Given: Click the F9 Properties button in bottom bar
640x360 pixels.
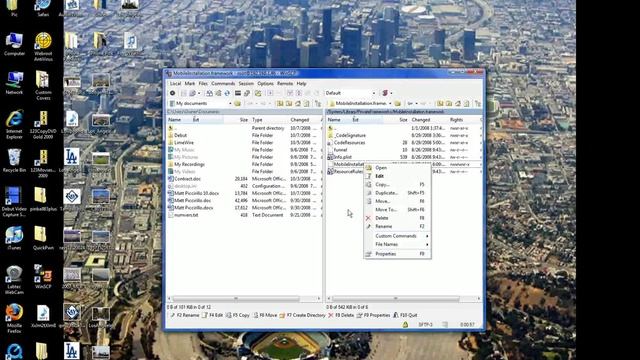Looking at the screenshot, I should tap(373, 316).
